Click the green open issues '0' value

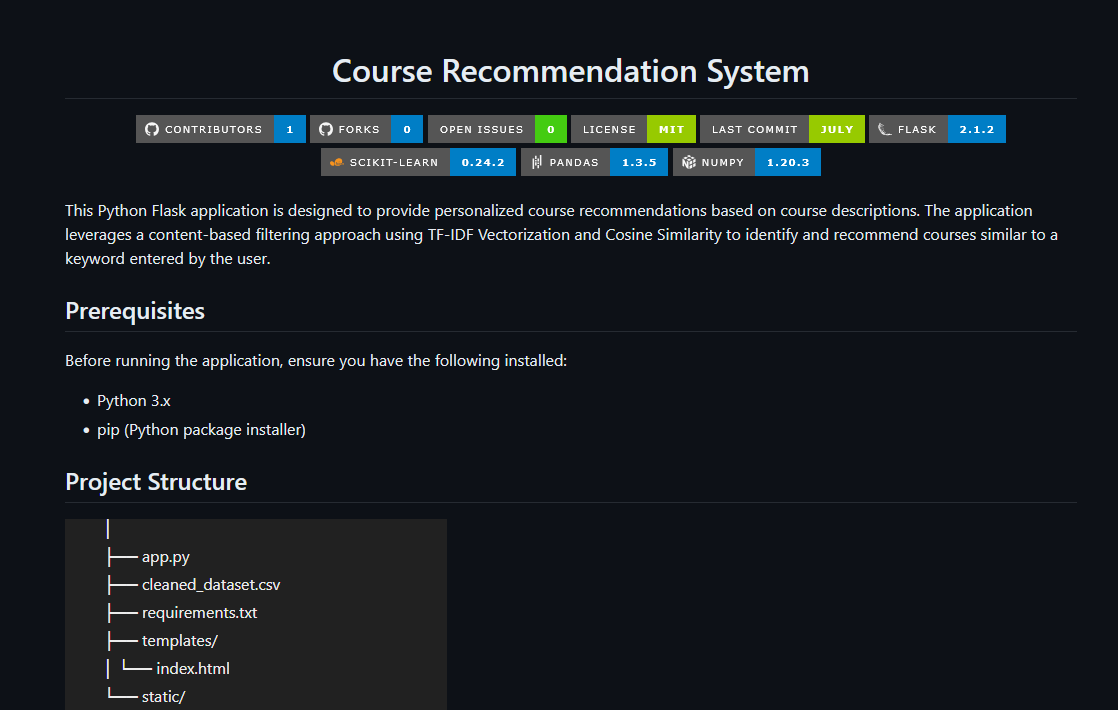(x=551, y=129)
